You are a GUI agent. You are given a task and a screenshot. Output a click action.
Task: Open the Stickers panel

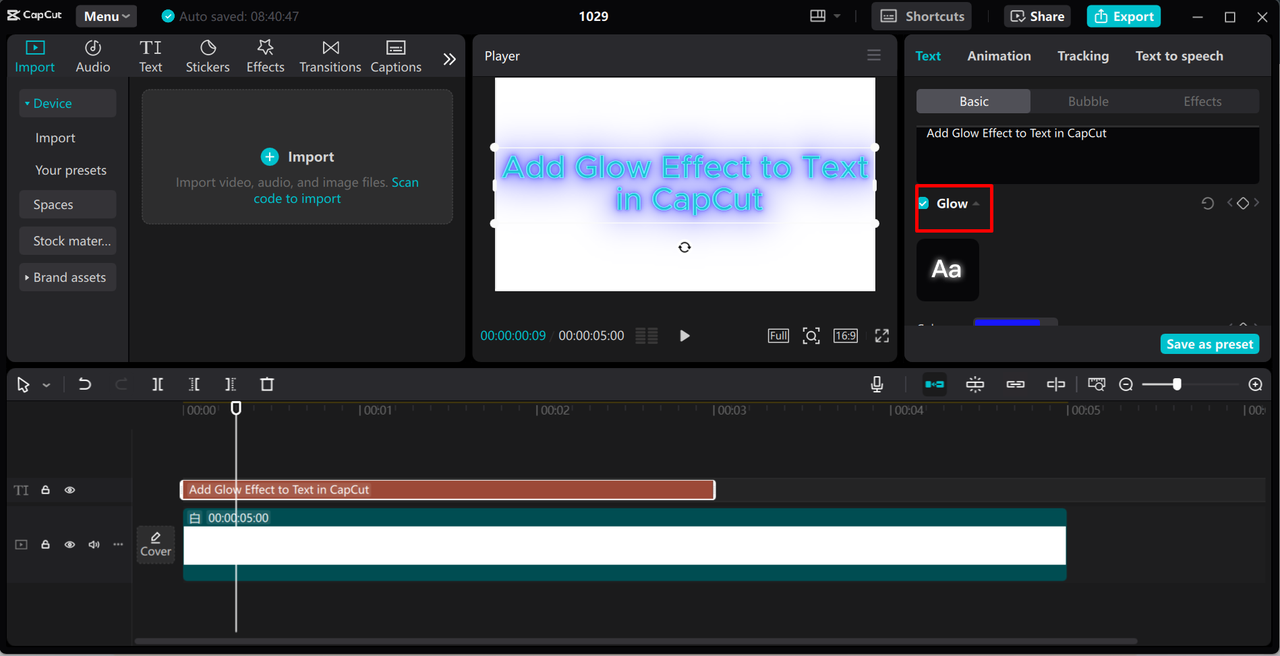[x=208, y=56]
